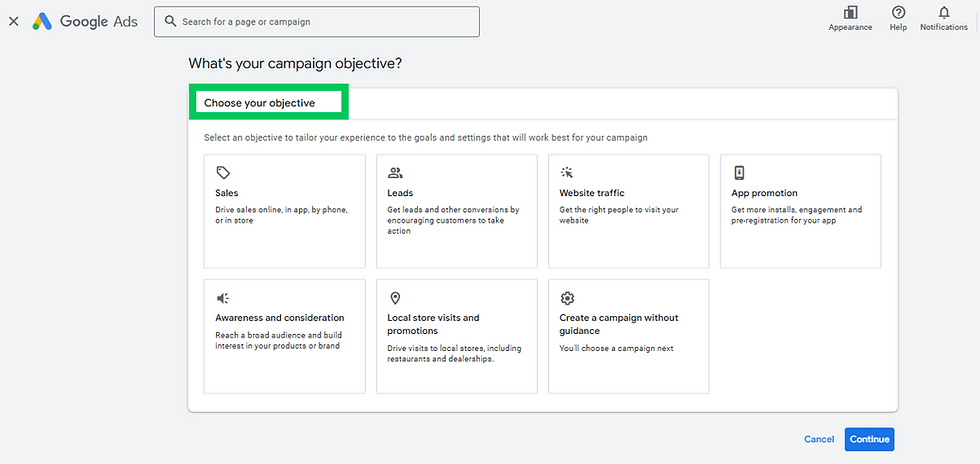
Task: Open the Notifications bell icon
Action: pyautogui.click(x=943, y=13)
